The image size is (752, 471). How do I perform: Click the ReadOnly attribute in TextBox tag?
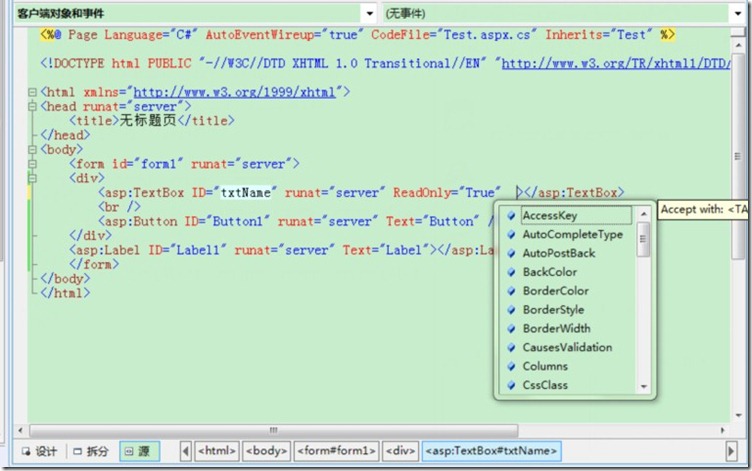[x=422, y=193]
